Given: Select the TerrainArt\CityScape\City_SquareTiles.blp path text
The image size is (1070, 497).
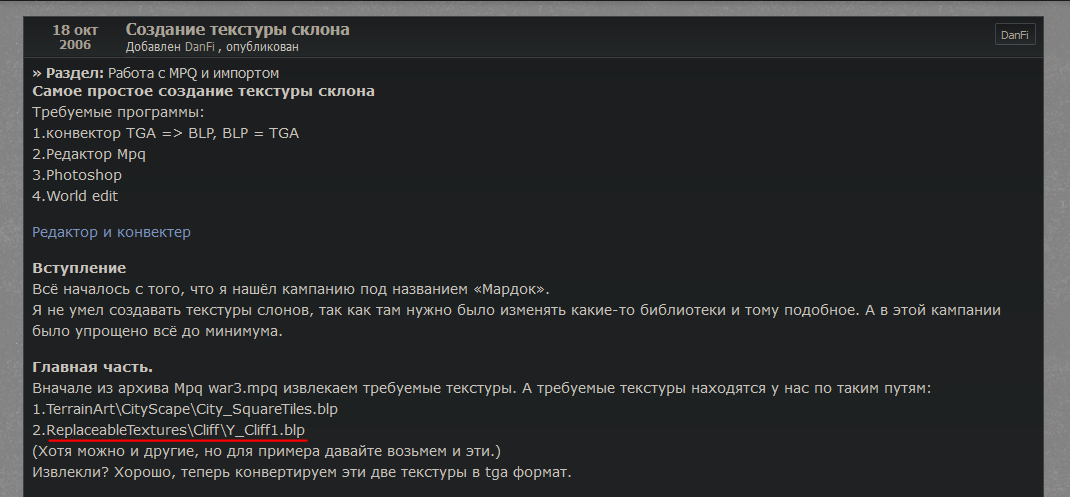Looking at the screenshot, I should (x=192, y=409).
